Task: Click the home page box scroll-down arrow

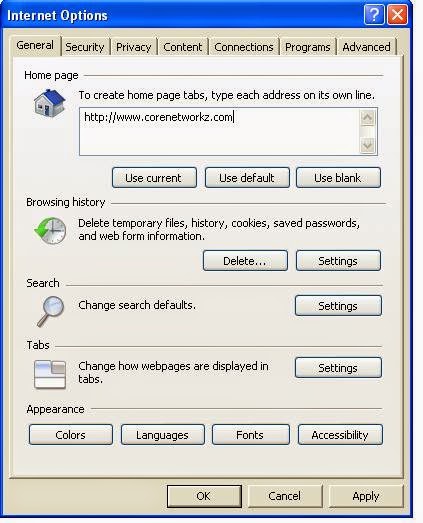Action: click(x=368, y=145)
